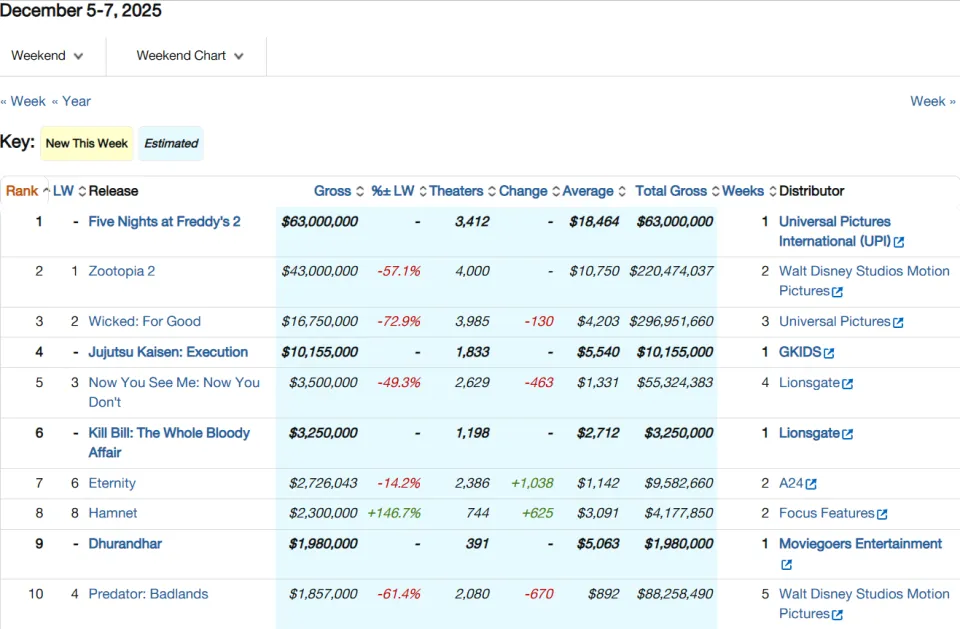Screen dimensions: 960x629
Task: Open Jujutsu Kaisen: Execution release page
Action: [x=168, y=352]
